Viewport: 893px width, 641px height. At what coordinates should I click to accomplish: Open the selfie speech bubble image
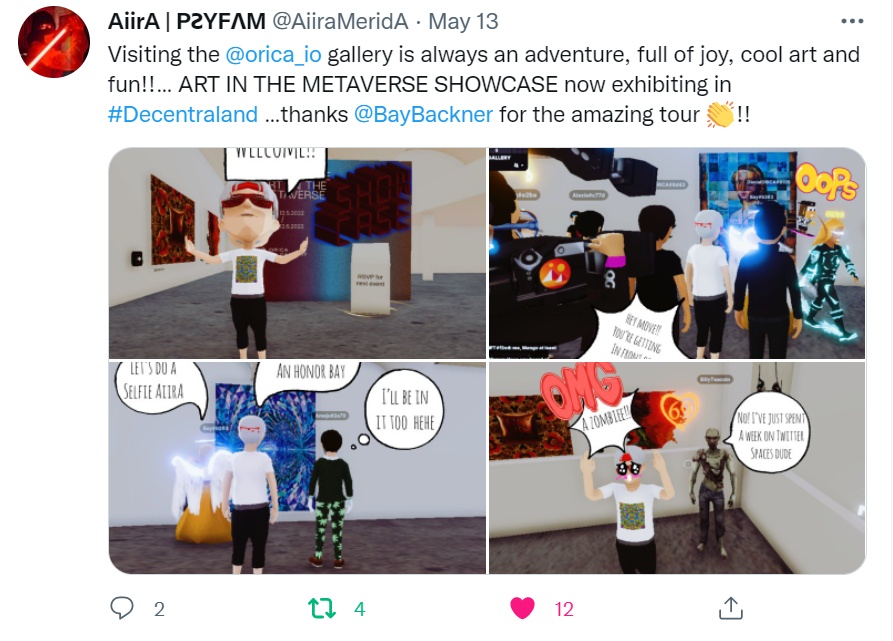click(x=297, y=468)
